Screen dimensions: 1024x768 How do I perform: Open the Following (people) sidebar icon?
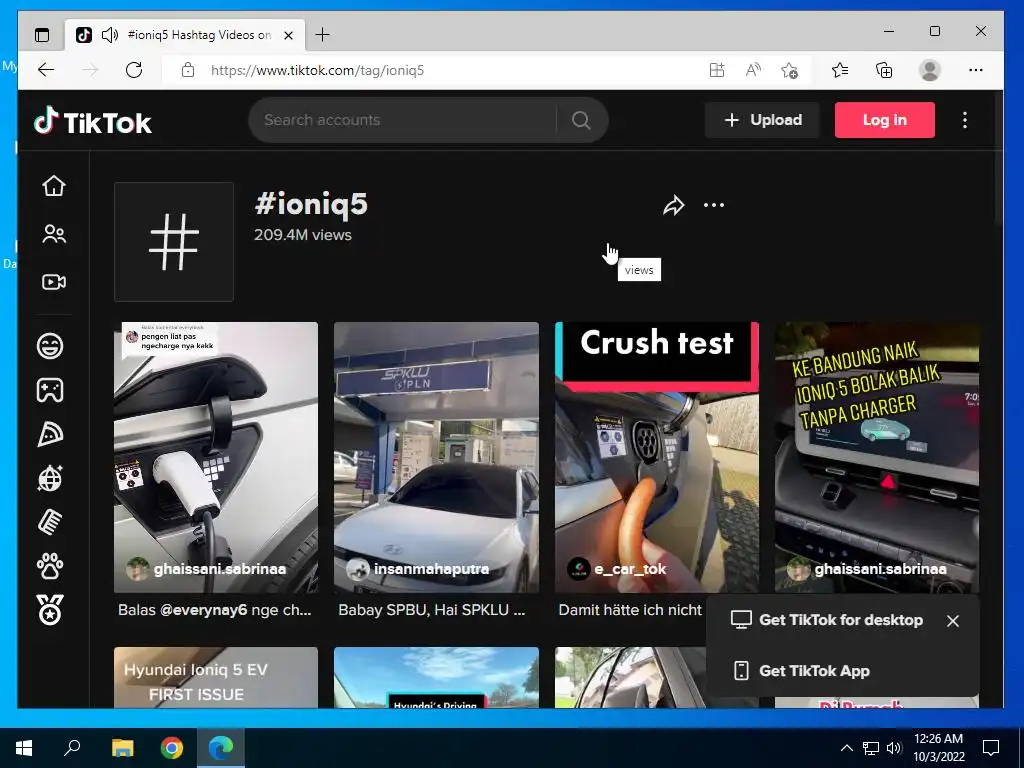click(54, 234)
